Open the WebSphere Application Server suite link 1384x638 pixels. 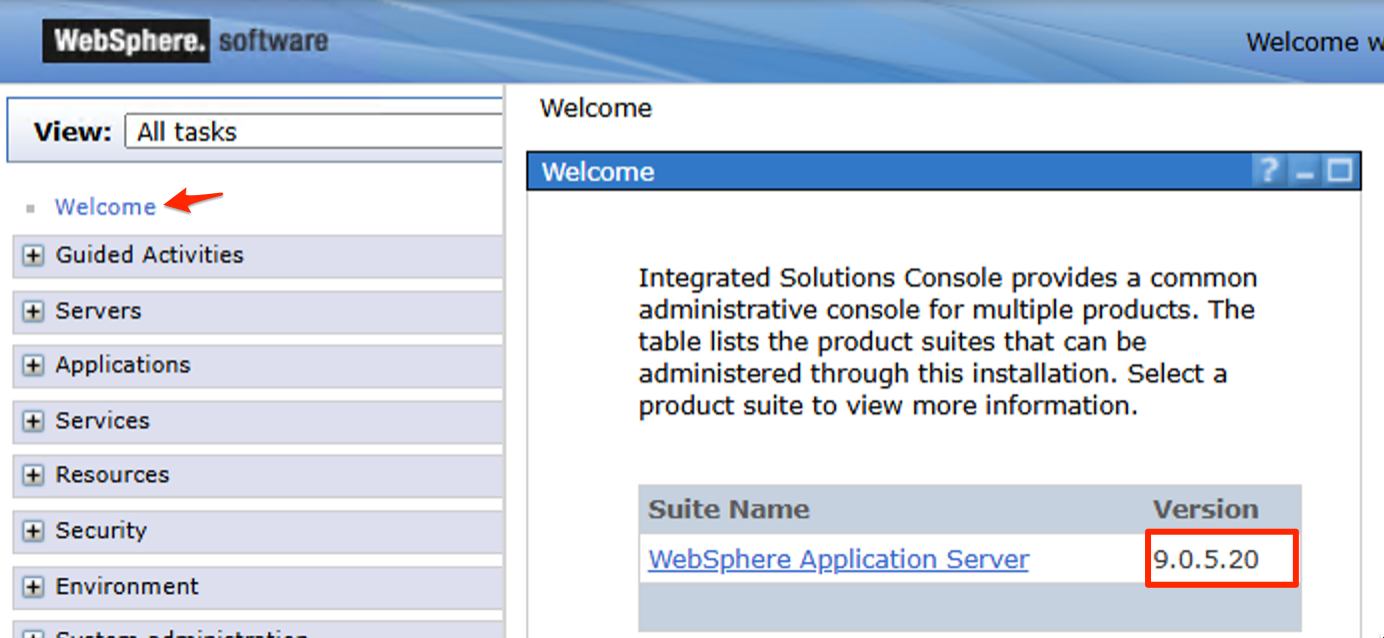pos(838,559)
